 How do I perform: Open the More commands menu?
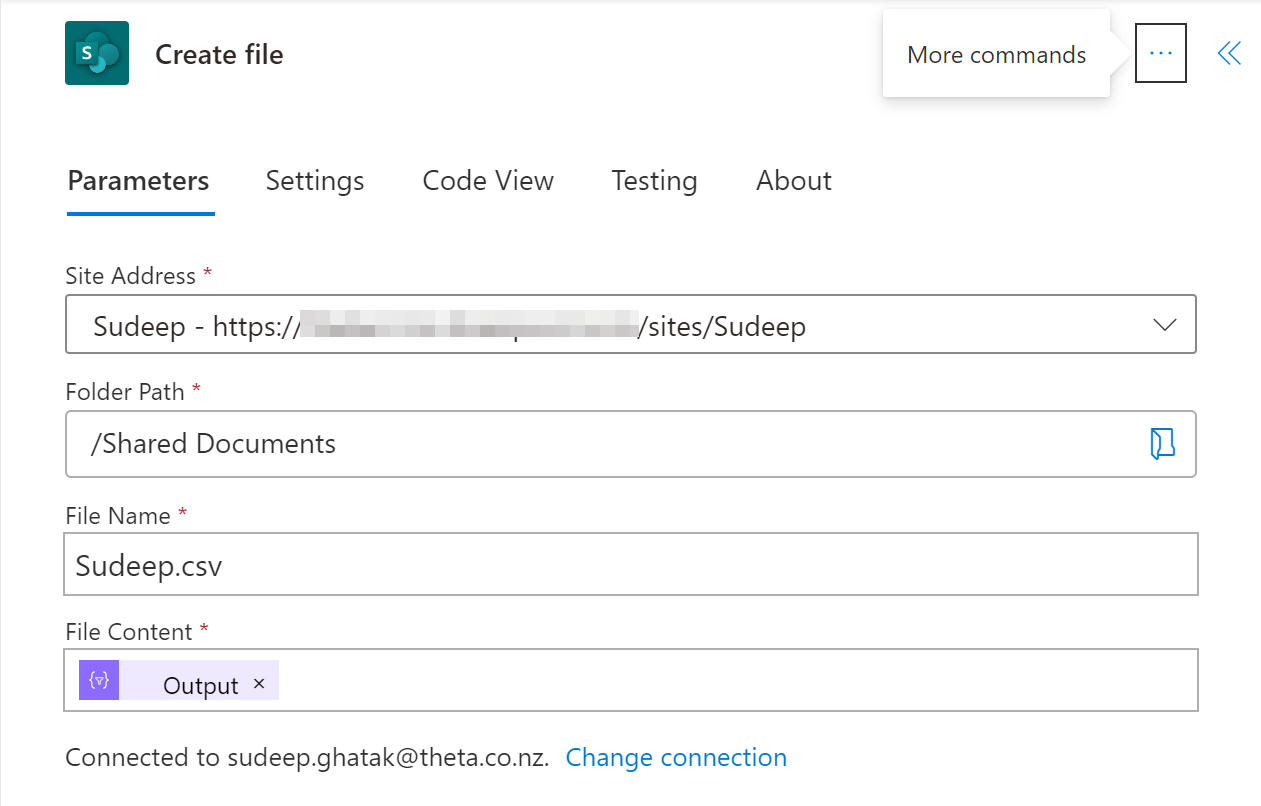click(1160, 52)
